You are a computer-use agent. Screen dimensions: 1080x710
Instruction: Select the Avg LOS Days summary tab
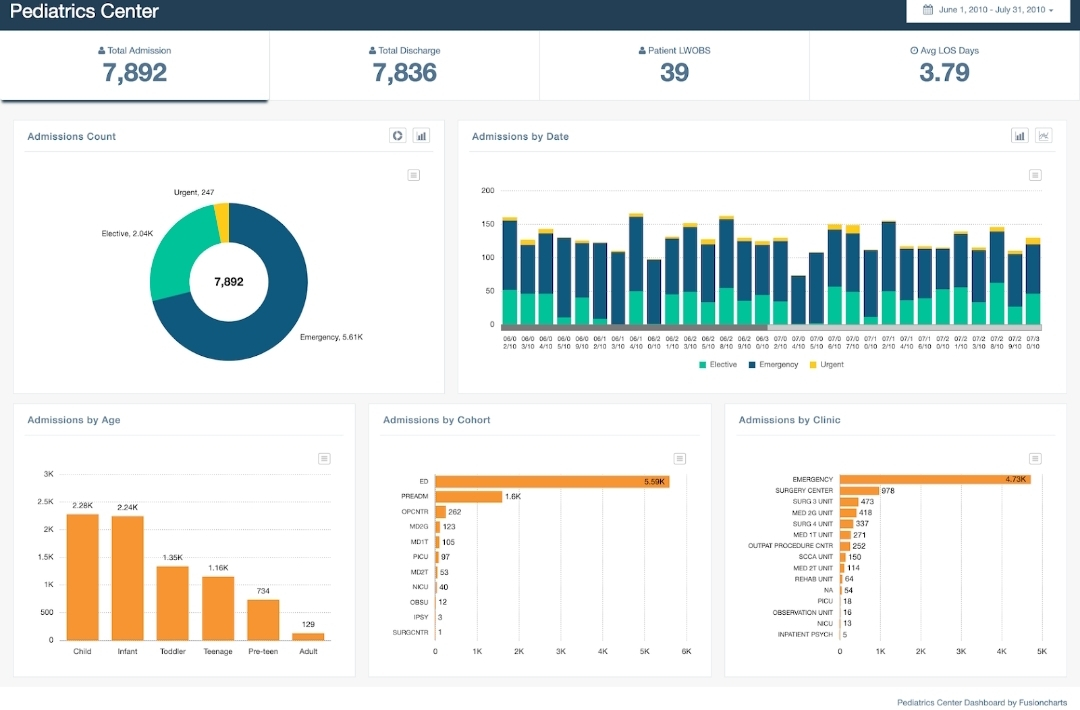coord(944,65)
